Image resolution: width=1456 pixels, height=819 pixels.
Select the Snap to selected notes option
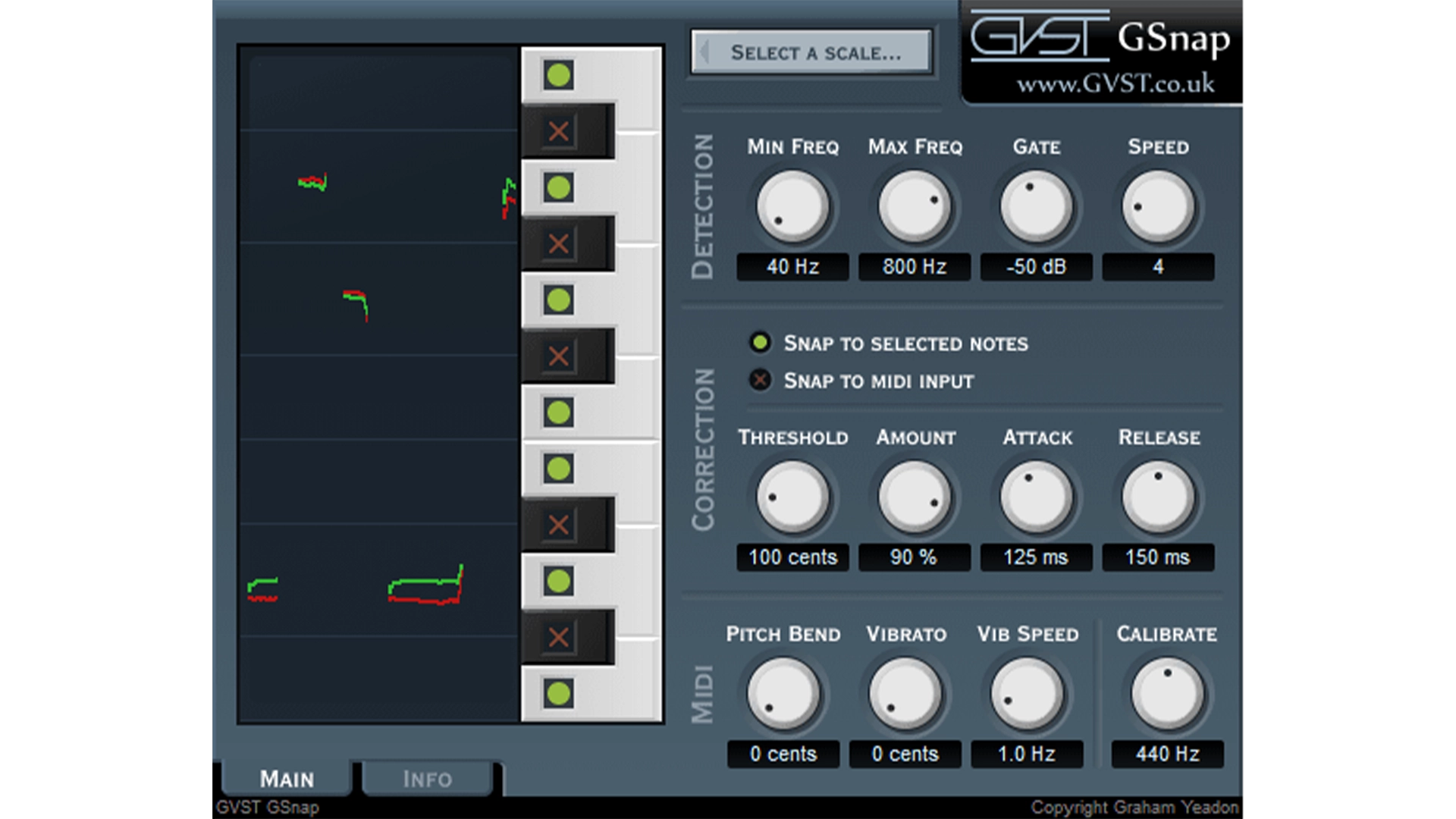761,344
